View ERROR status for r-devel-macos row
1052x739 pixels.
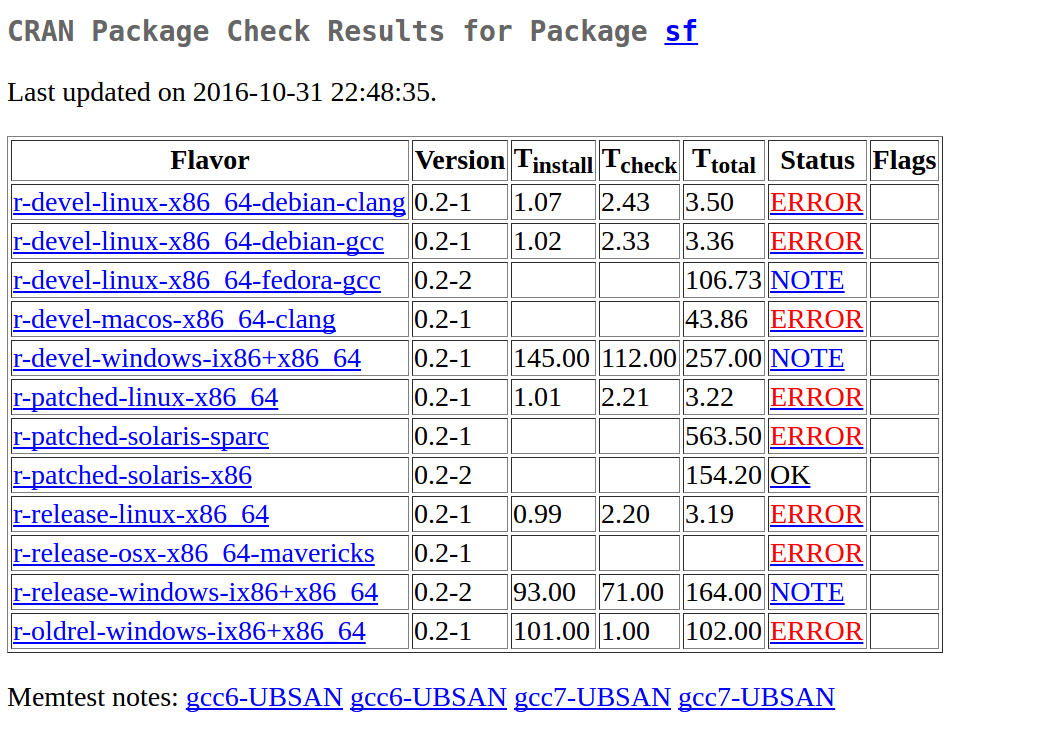816,320
